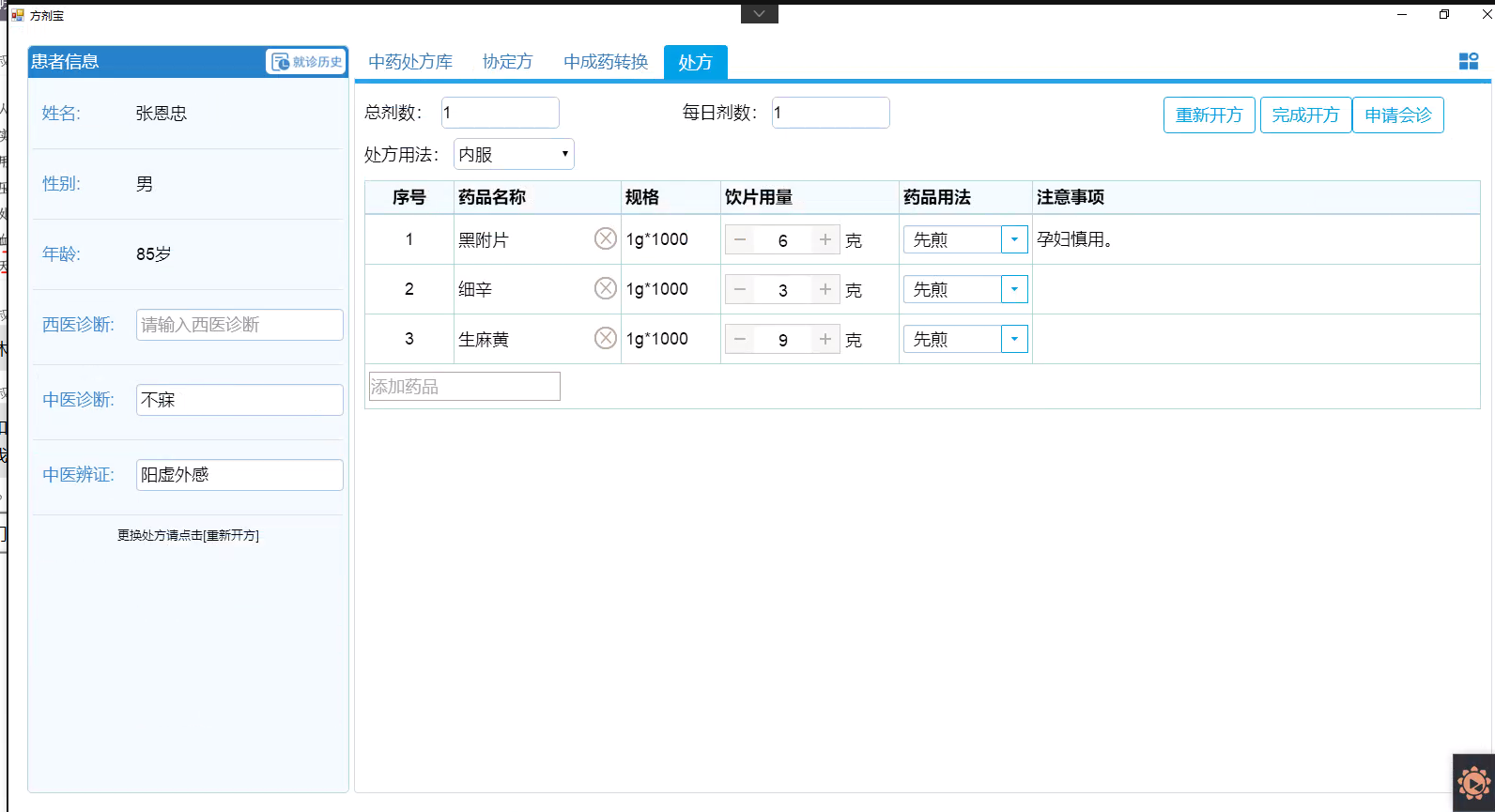1495x812 pixels.
Task: Click 申请会诊 button
Action: click(x=1398, y=115)
